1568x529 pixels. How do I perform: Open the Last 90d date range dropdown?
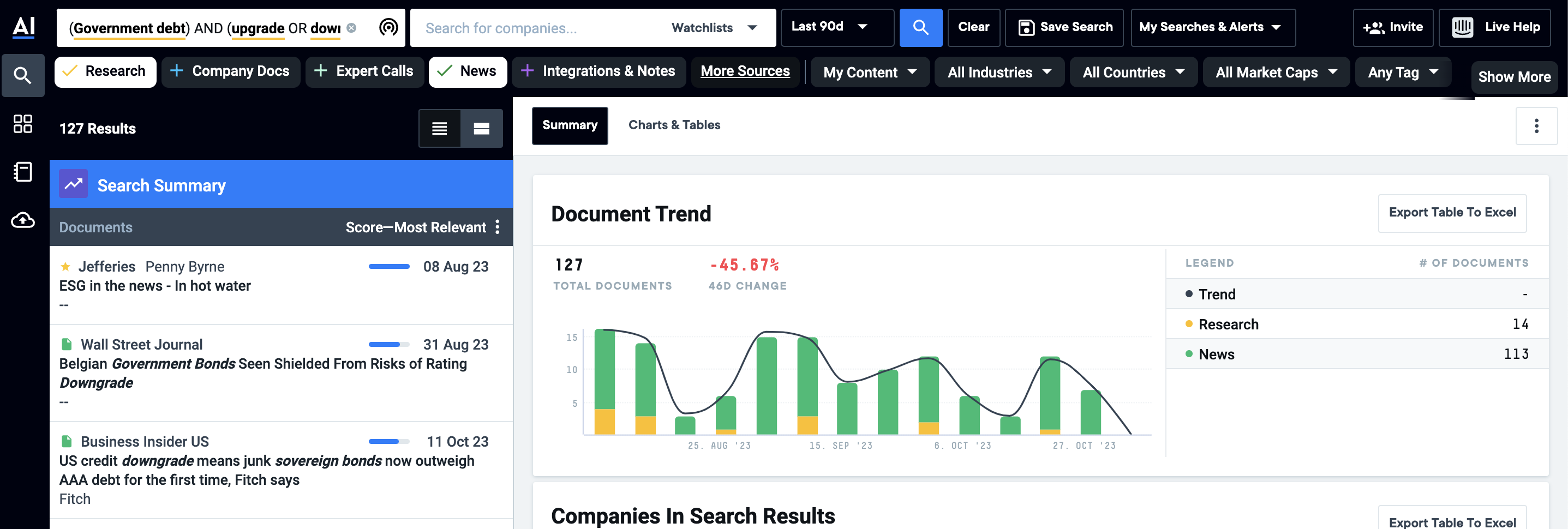click(837, 27)
